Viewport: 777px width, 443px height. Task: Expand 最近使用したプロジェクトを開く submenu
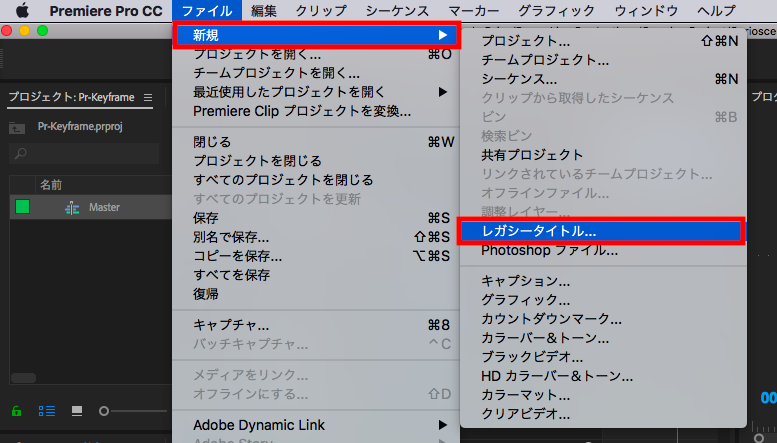tap(316, 92)
